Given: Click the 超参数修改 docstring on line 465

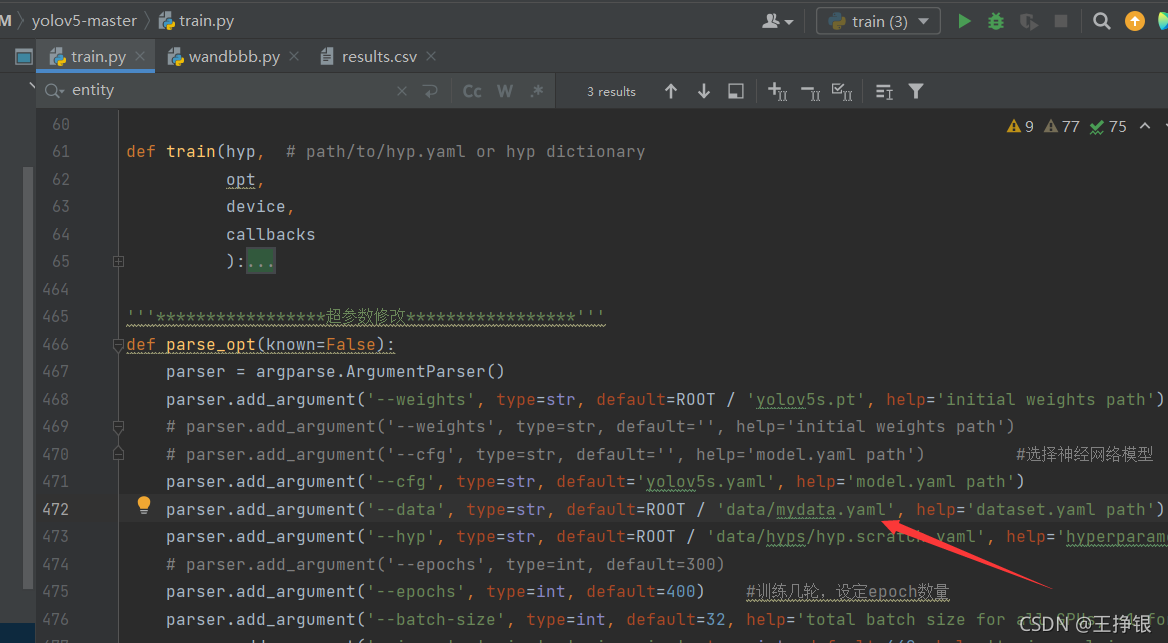Looking at the screenshot, I should pyautogui.click(x=366, y=317).
